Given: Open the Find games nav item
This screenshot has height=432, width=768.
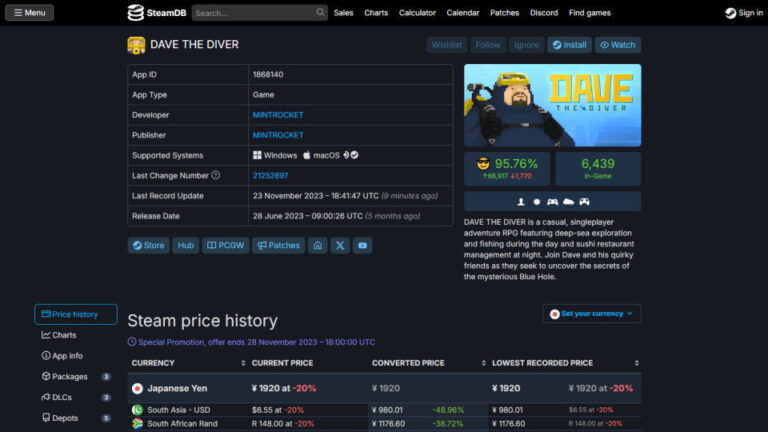Looking at the screenshot, I should (x=589, y=13).
